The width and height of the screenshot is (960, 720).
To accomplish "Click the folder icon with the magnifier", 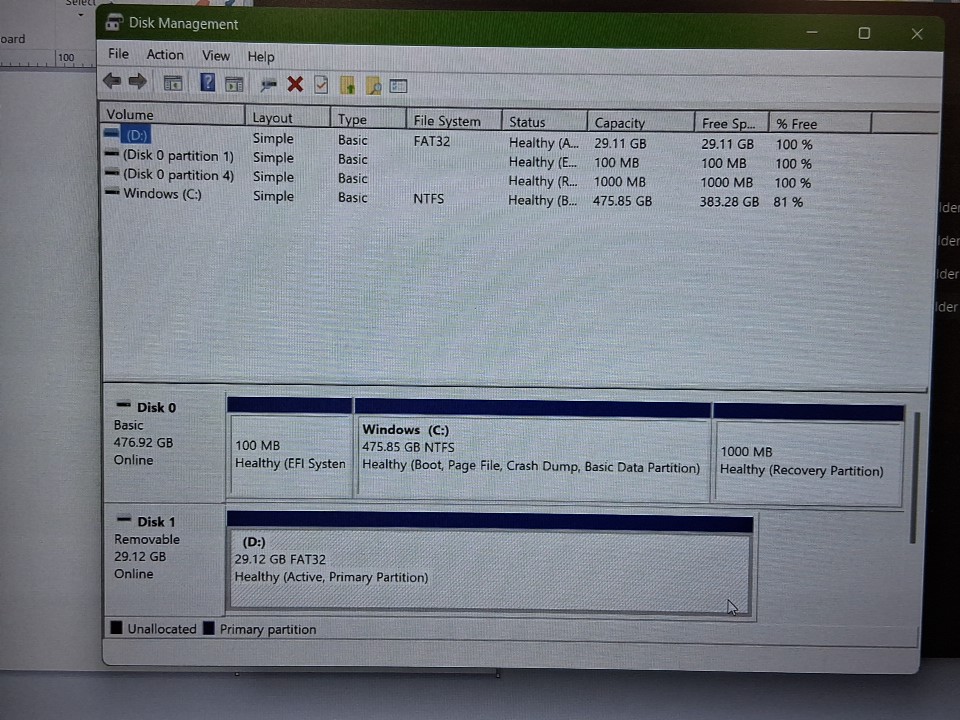I will click(x=373, y=86).
